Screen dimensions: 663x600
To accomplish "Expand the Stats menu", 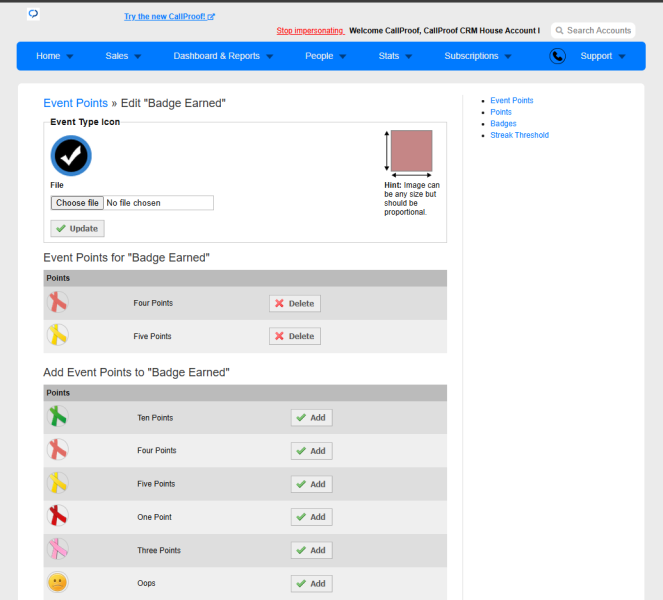I will tap(395, 56).
